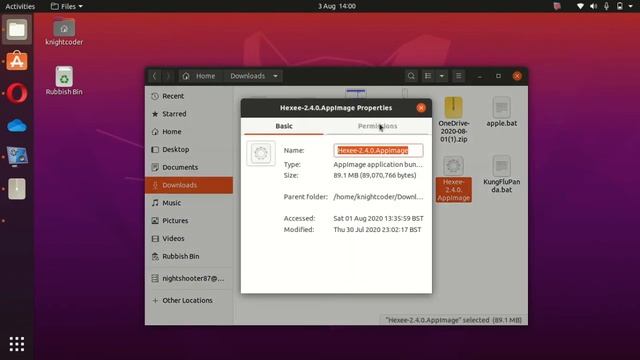Image resolution: width=640 pixels, height=360 pixels.
Task: Open Rubbish Bin desktop icon
Action: 64,81
